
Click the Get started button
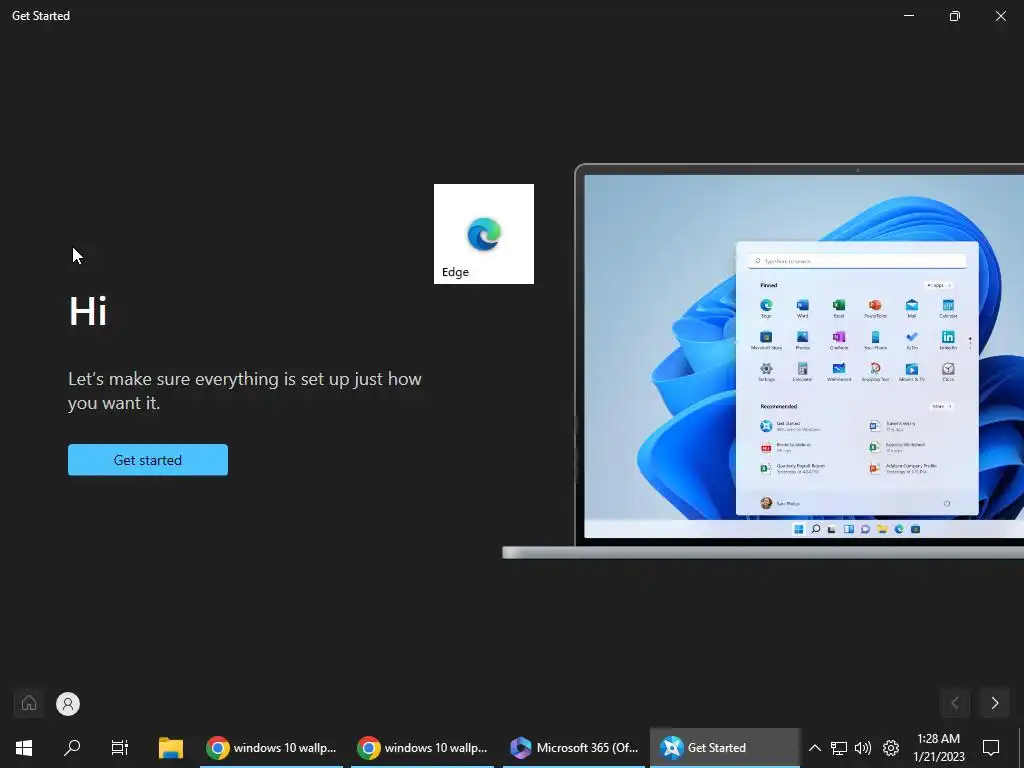[148, 460]
